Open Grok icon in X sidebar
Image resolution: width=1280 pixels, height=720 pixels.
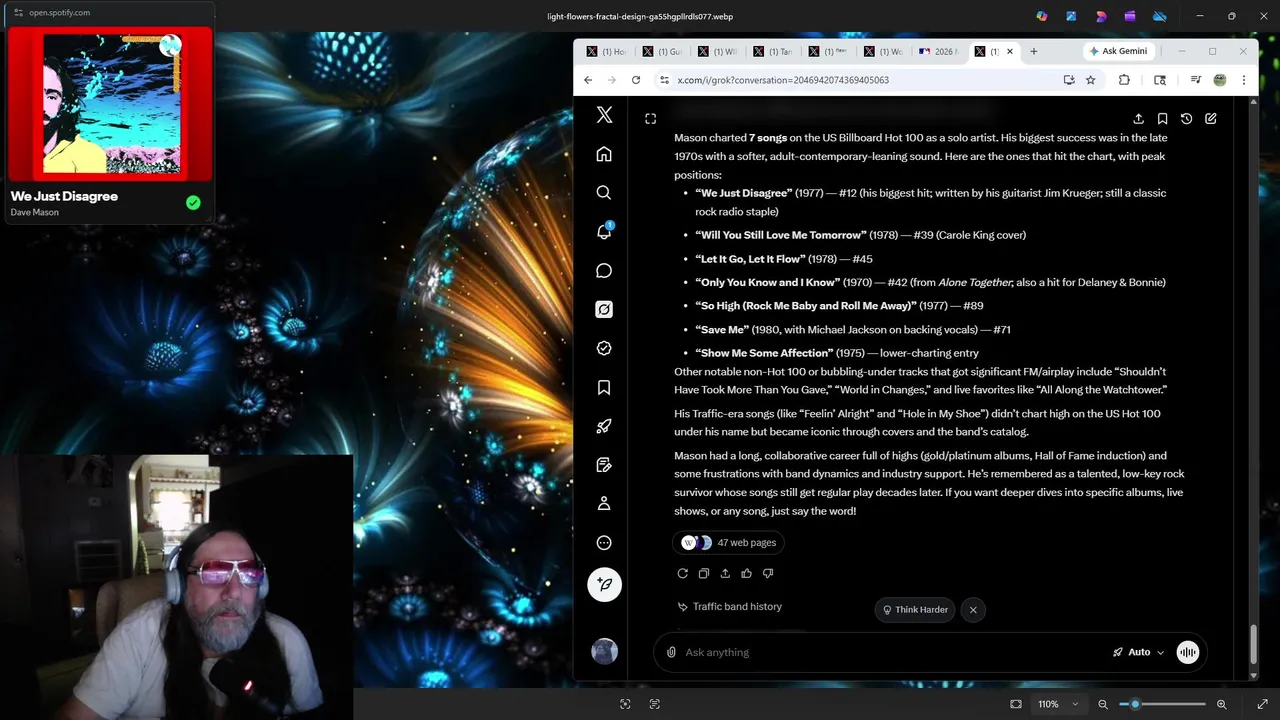click(x=604, y=310)
